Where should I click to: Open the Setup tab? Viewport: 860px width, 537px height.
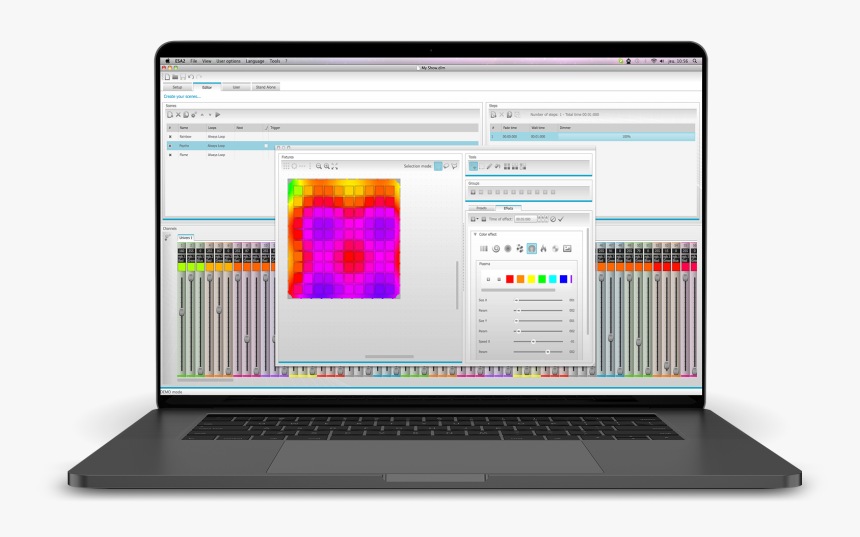(x=177, y=87)
